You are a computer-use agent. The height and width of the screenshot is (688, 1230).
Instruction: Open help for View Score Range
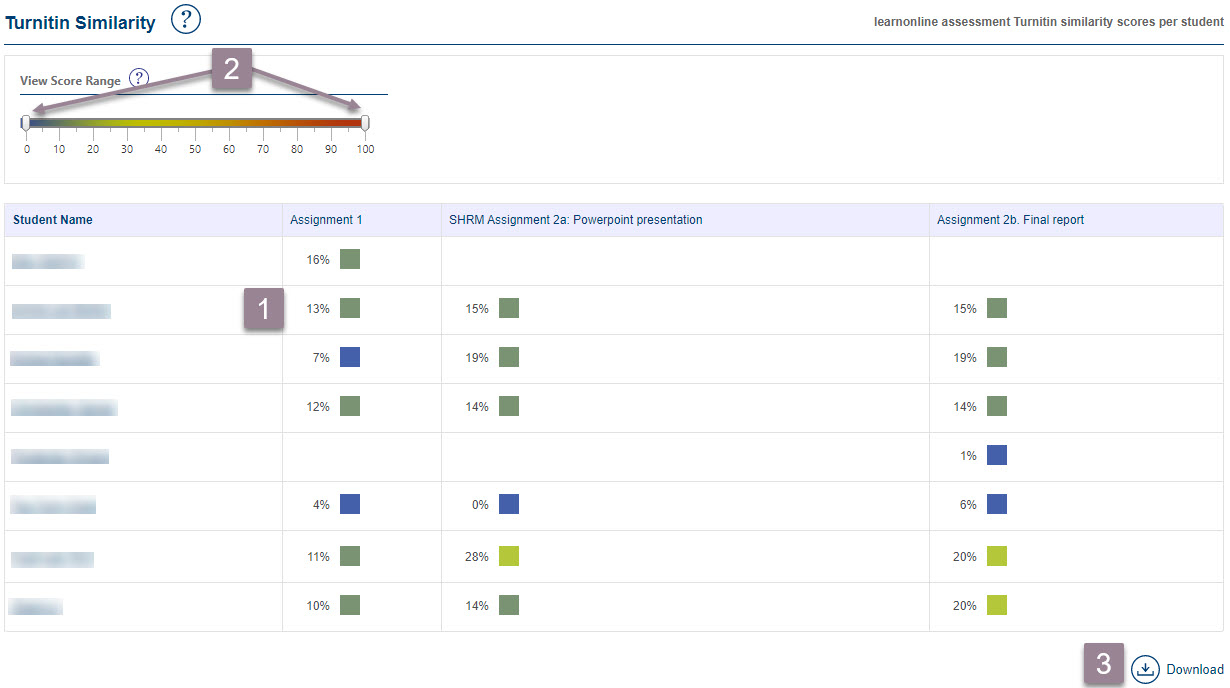coord(139,76)
